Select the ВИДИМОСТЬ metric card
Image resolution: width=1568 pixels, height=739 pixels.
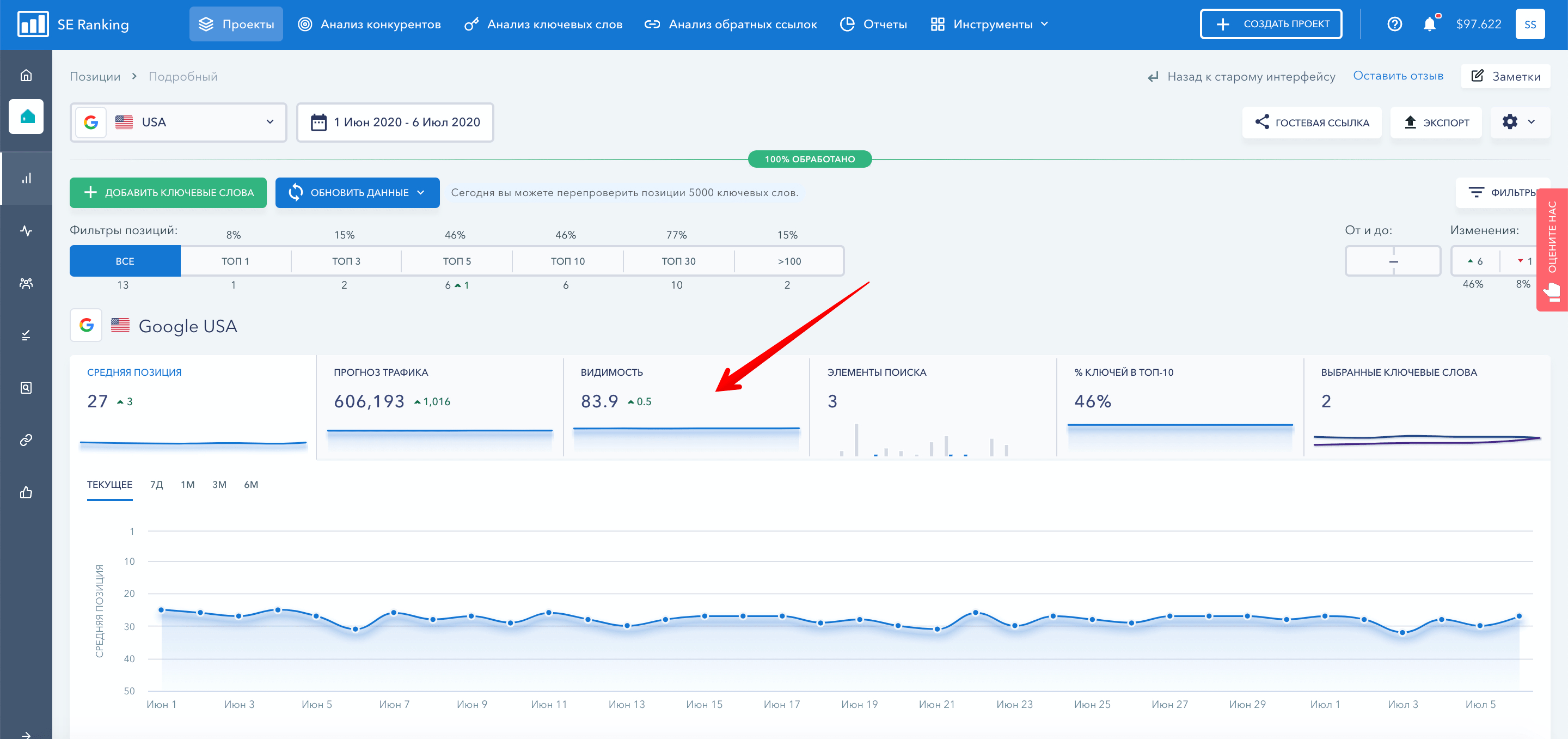point(687,406)
